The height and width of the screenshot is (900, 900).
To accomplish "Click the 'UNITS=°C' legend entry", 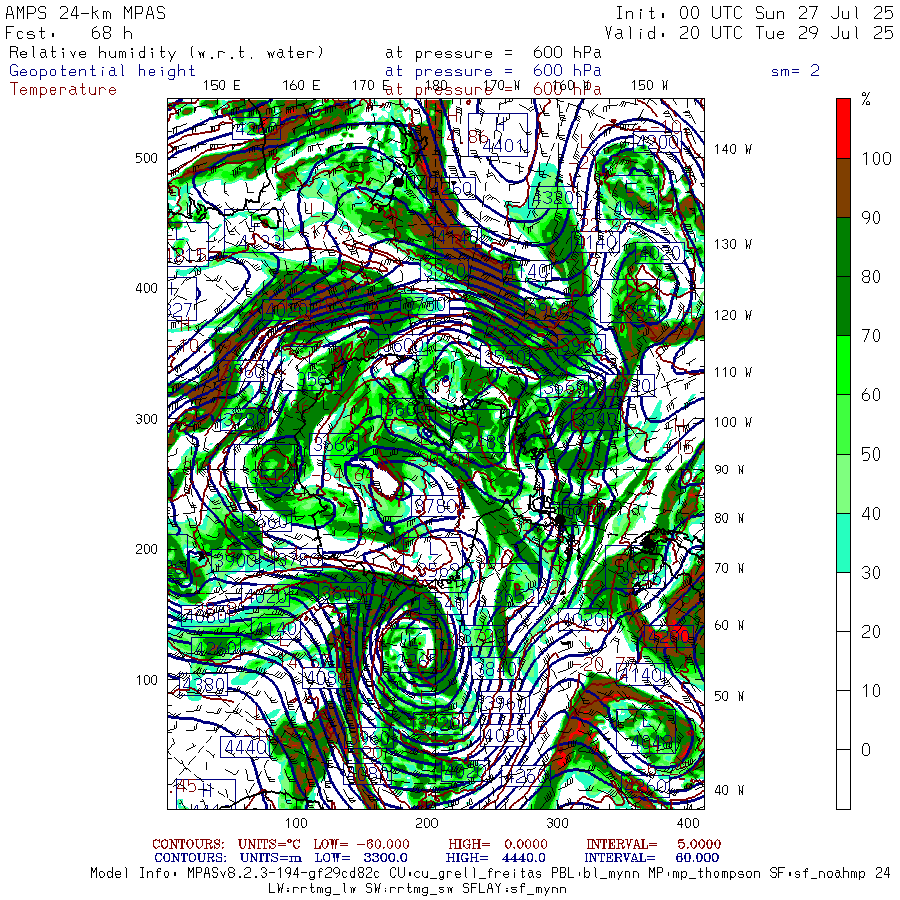I will point(269,844).
